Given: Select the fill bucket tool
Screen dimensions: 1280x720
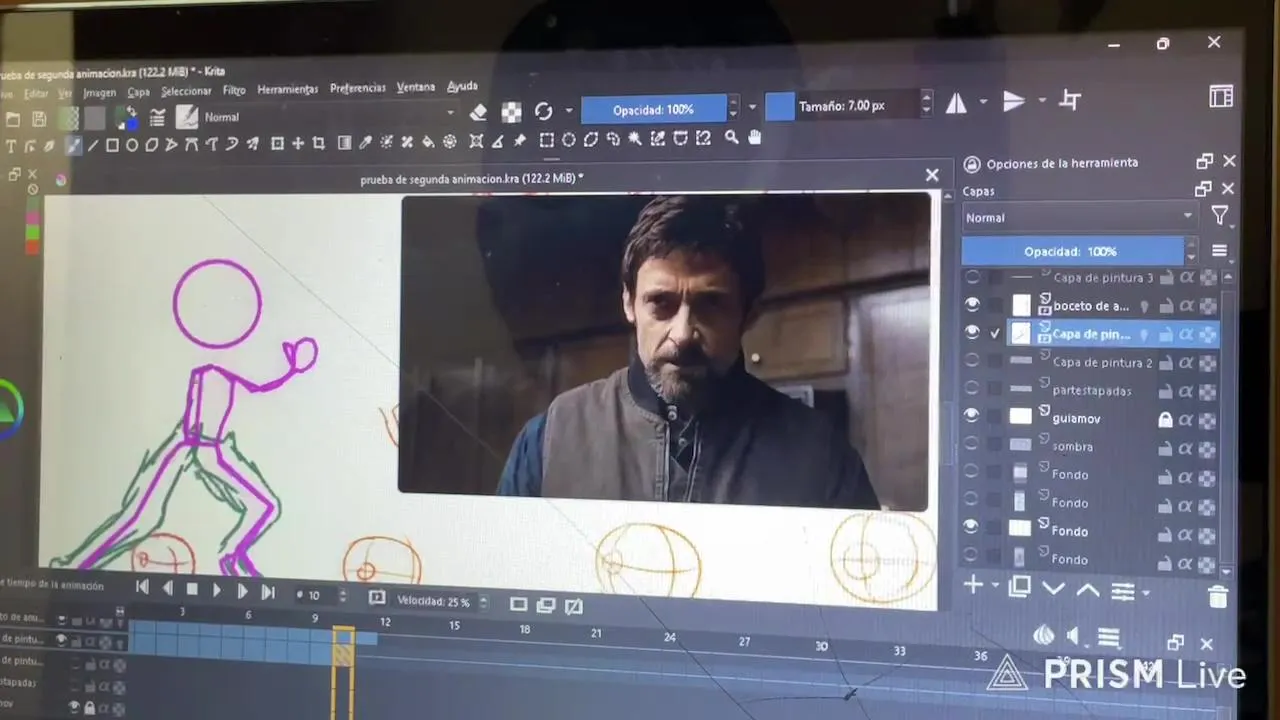Looking at the screenshot, I should (429, 142).
